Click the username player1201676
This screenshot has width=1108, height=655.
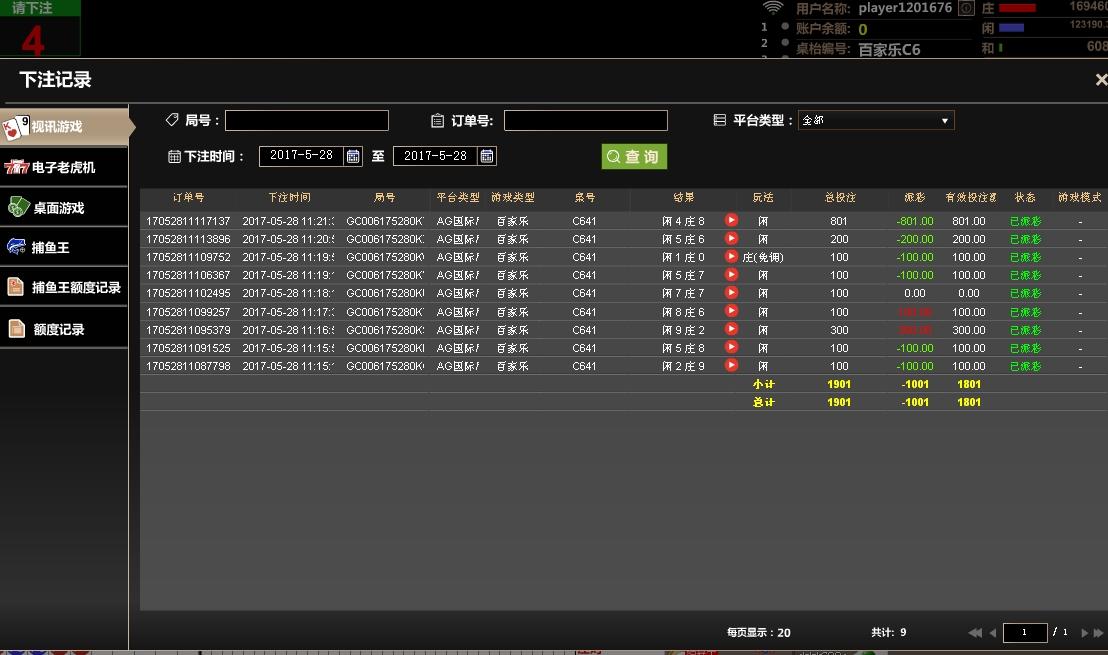[x=905, y=8]
